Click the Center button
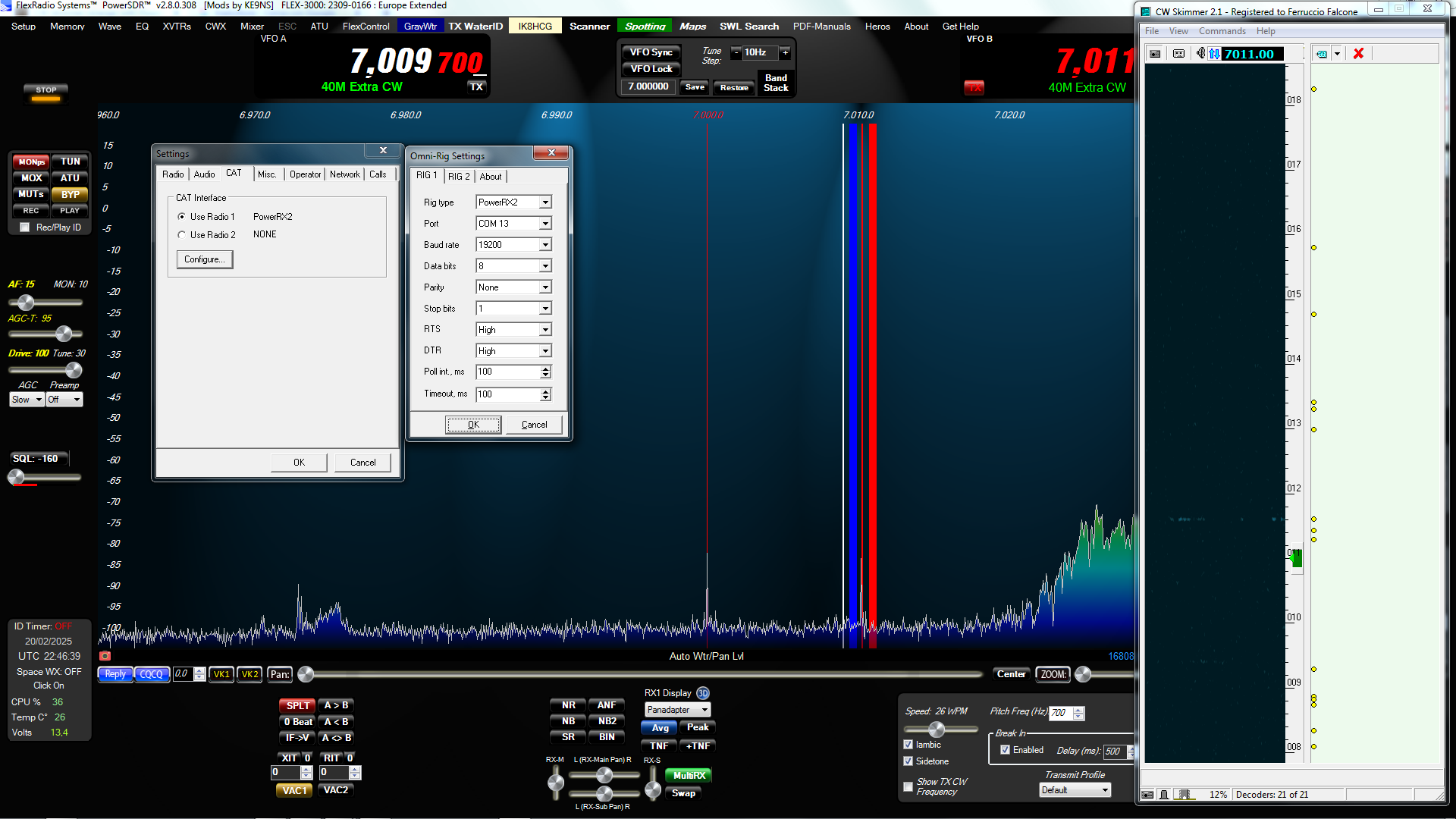Viewport: 1456px width, 819px height. (1011, 674)
